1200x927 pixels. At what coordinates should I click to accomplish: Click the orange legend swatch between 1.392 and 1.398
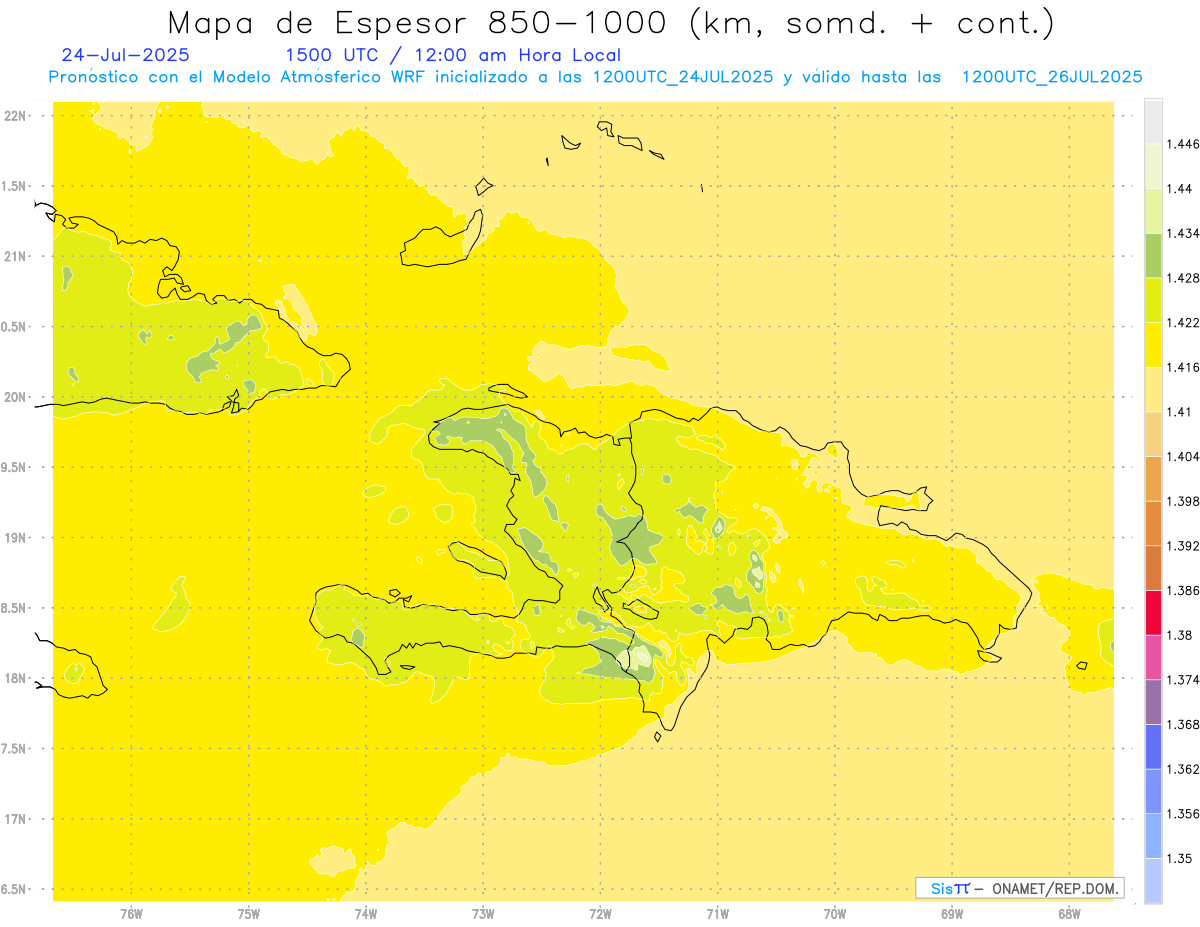tap(1154, 523)
